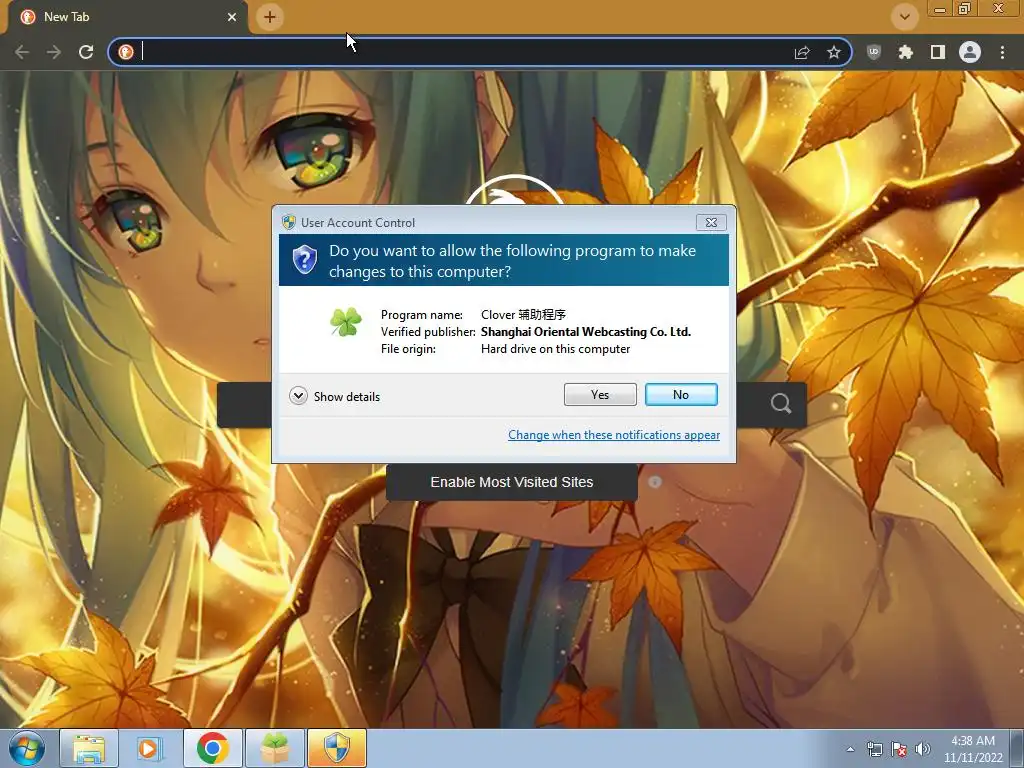Open Windows Explorer from taskbar
This screenshot has width=1024, height=768.
pyautogui.click(x=89, y=748)
